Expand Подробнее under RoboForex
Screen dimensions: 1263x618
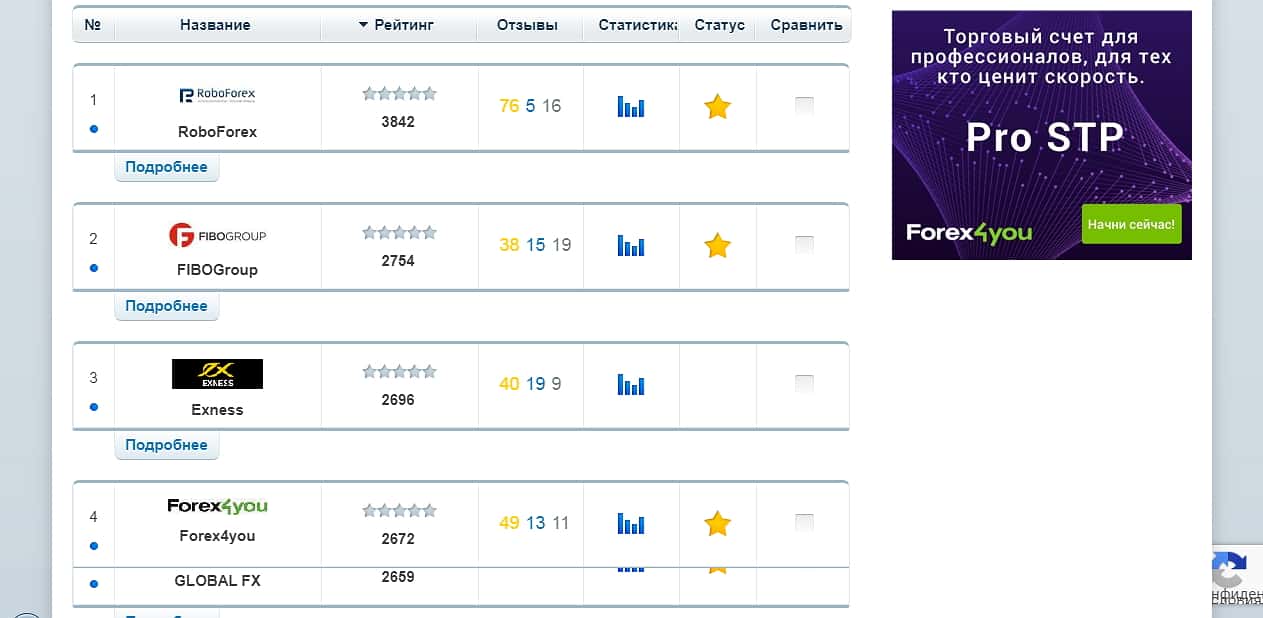click(x=166, y=167)
